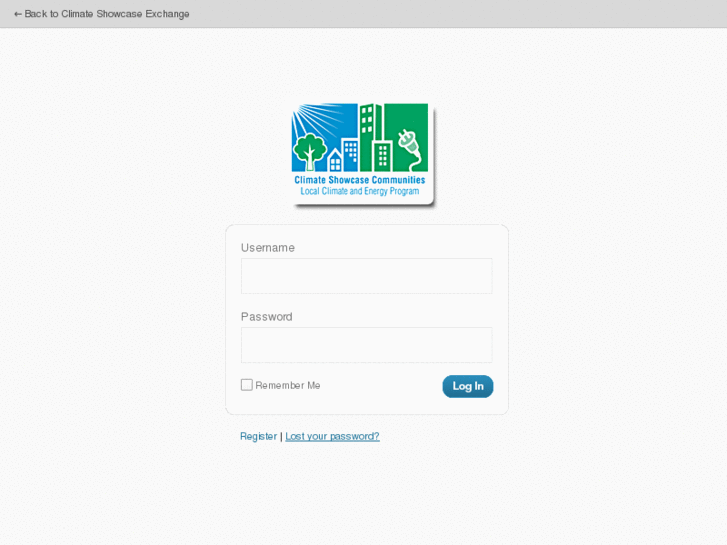The height and width of the screenshot is (545, 727).
Task: Focus the Password input field
Action: tap(366, 345)
